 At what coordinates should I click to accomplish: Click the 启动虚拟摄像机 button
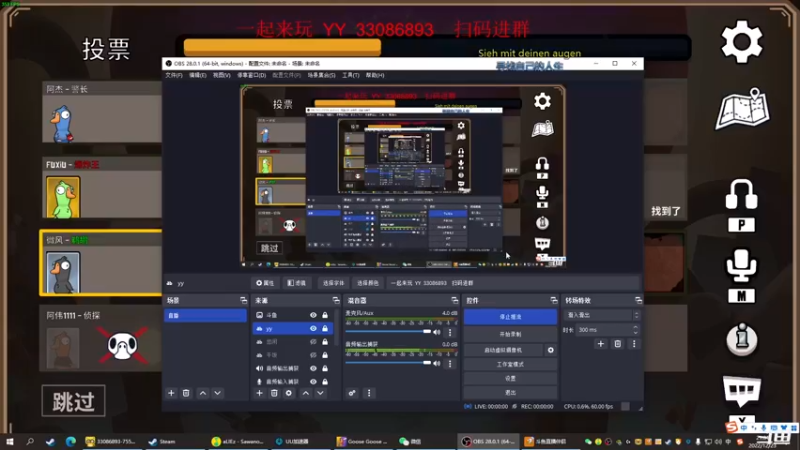pos(504,350)
